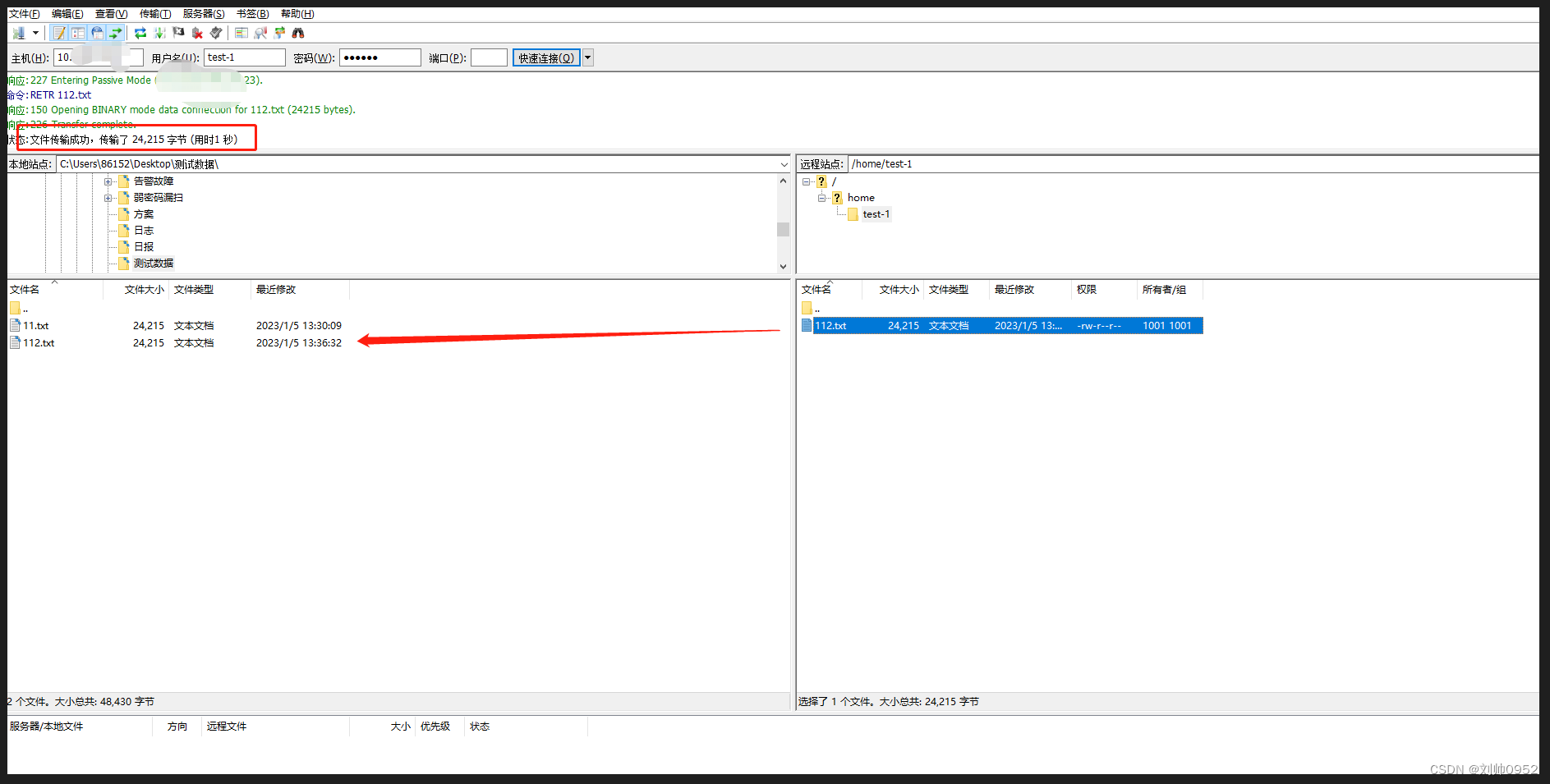The image size is (1550, 784).
Task: Refresh the file and folder lists
Action: click(140, 33)
